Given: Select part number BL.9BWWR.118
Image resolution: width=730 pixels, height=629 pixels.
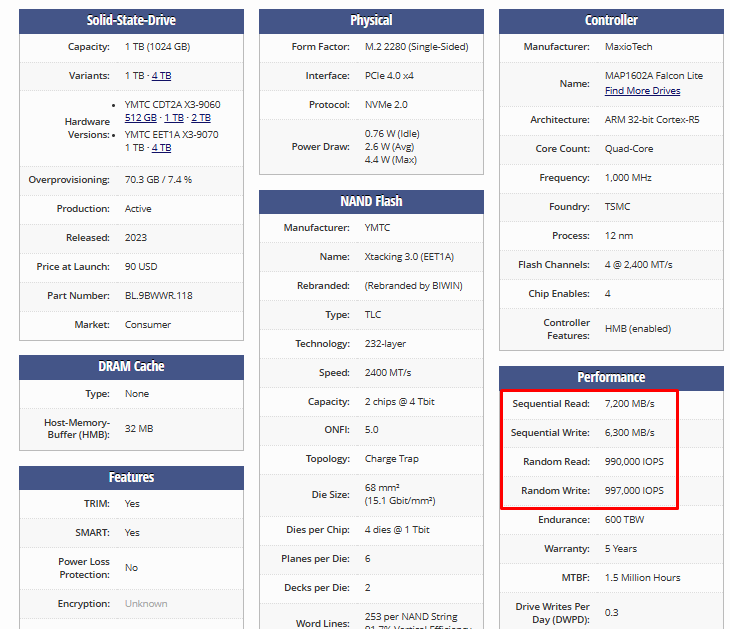Looking at the screenshot, I should tap(158, 295).
